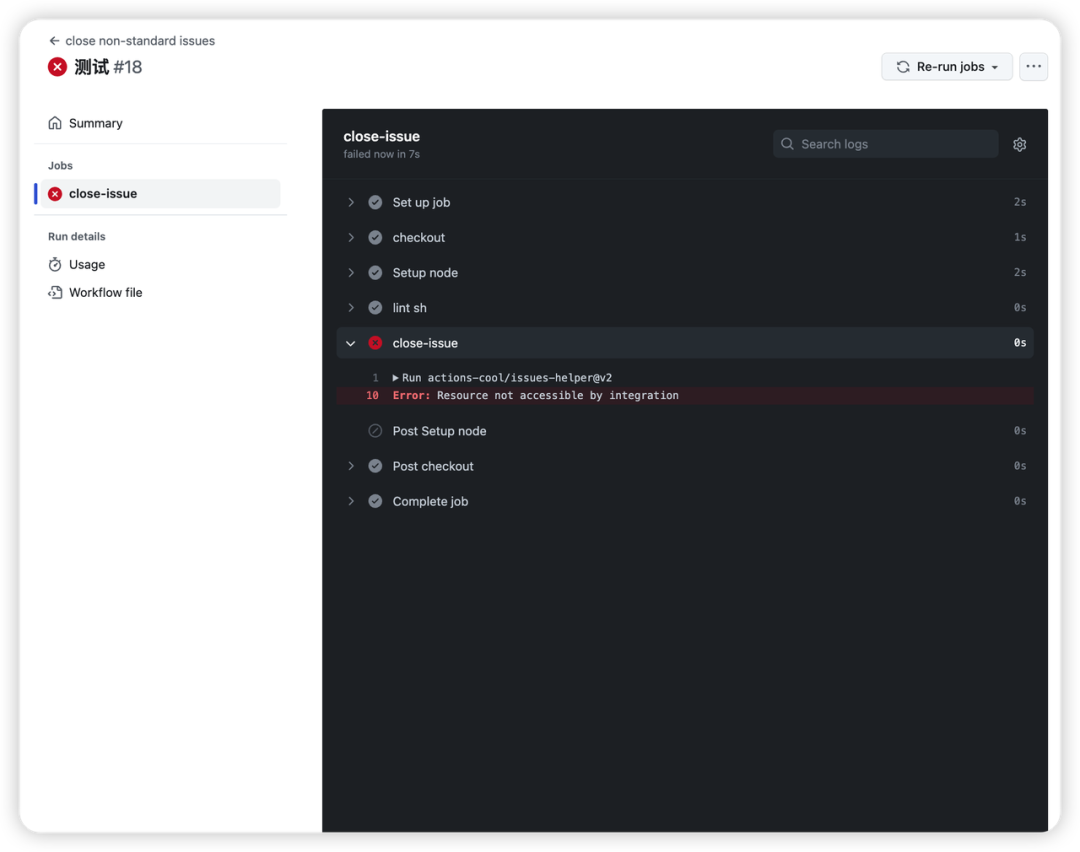
Task: Focus the Search logs input field
Action: 885,144
